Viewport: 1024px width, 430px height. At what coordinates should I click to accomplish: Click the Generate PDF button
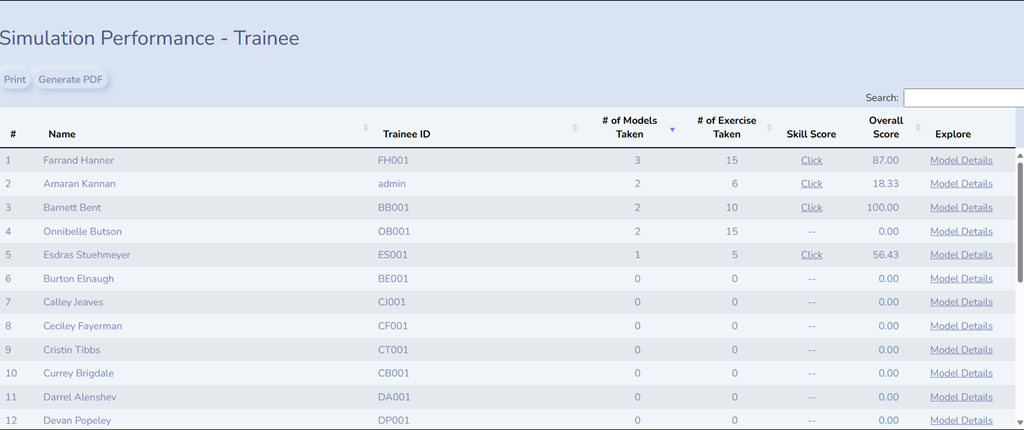coord(71,80)
